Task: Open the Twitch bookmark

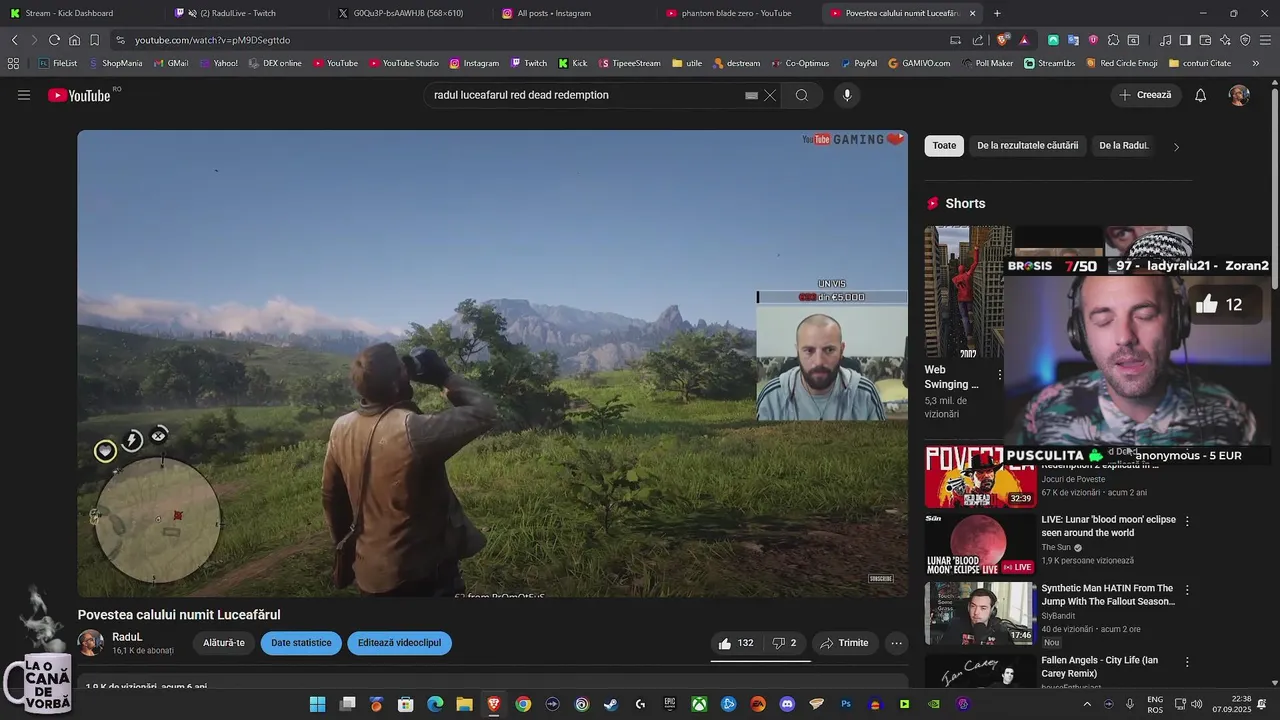Action: pos(529,63)
